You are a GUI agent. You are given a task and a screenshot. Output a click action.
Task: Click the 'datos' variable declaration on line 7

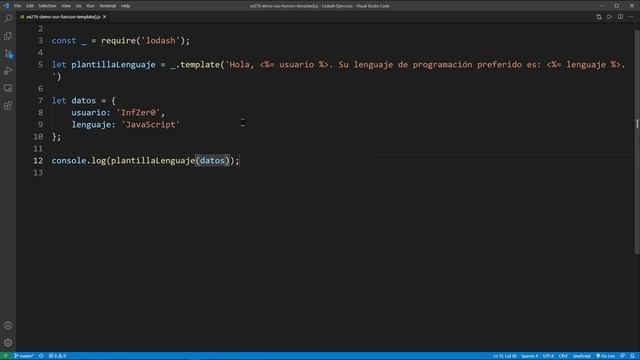click(x=83, y=100)
